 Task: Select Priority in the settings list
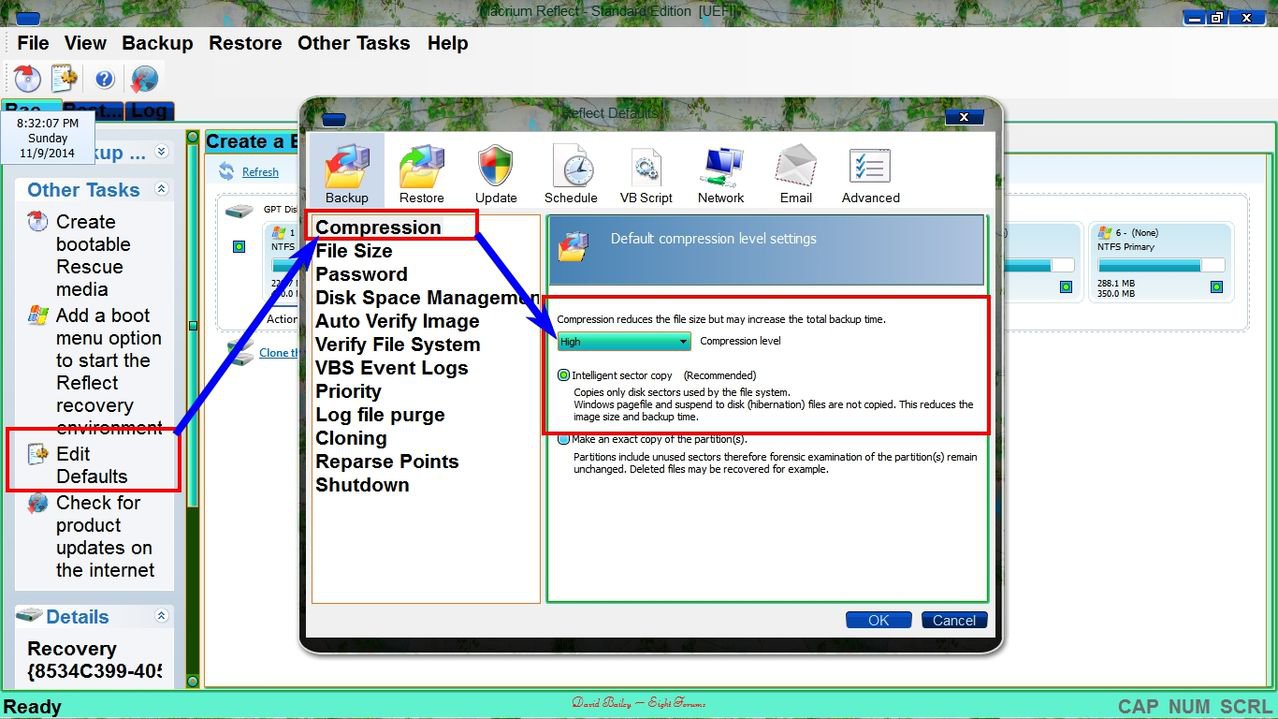tap(348, 391)
